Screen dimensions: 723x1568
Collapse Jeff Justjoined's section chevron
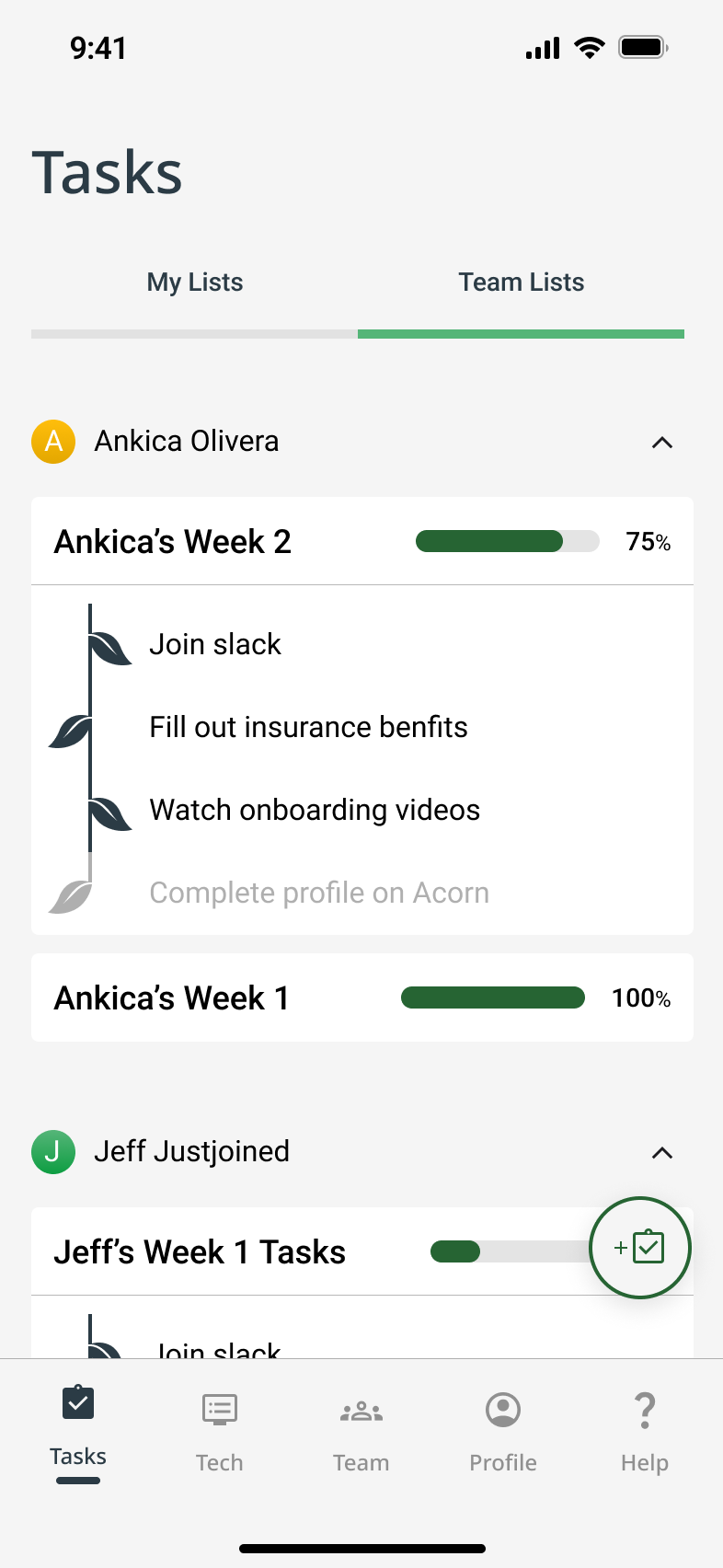click(662, 1153)
